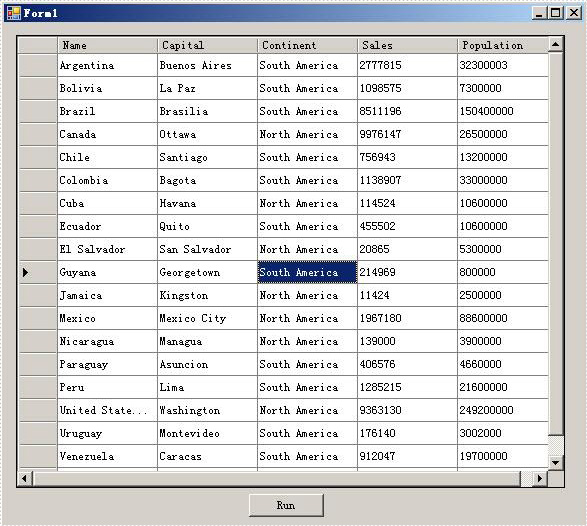Click the horizontal scrollbar right arrow
This screenshot has width=587, height=526.
pos(539,478)
